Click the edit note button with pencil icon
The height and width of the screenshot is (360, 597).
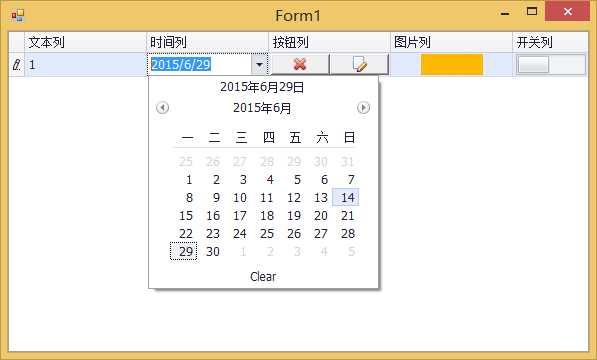click(x=359, y=64)
